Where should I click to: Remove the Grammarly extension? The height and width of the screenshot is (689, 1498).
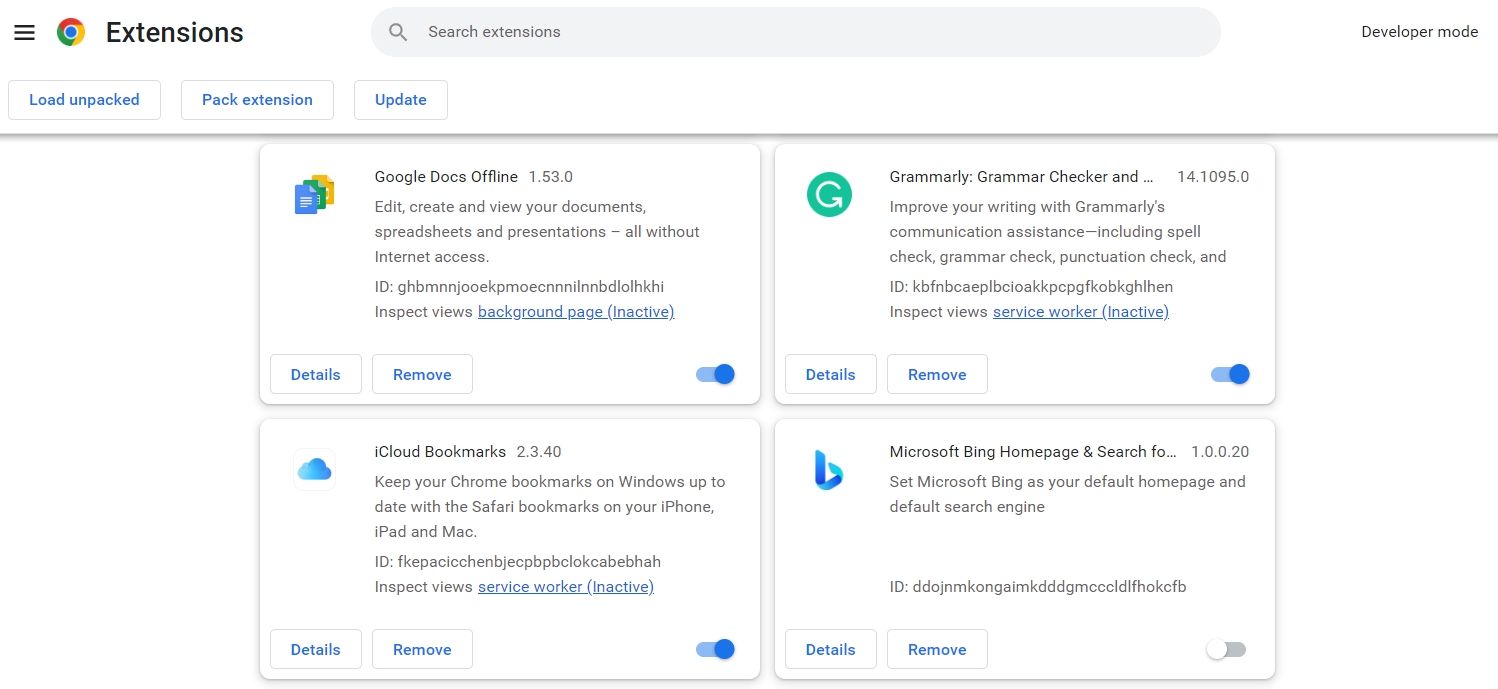click(937, 373)
